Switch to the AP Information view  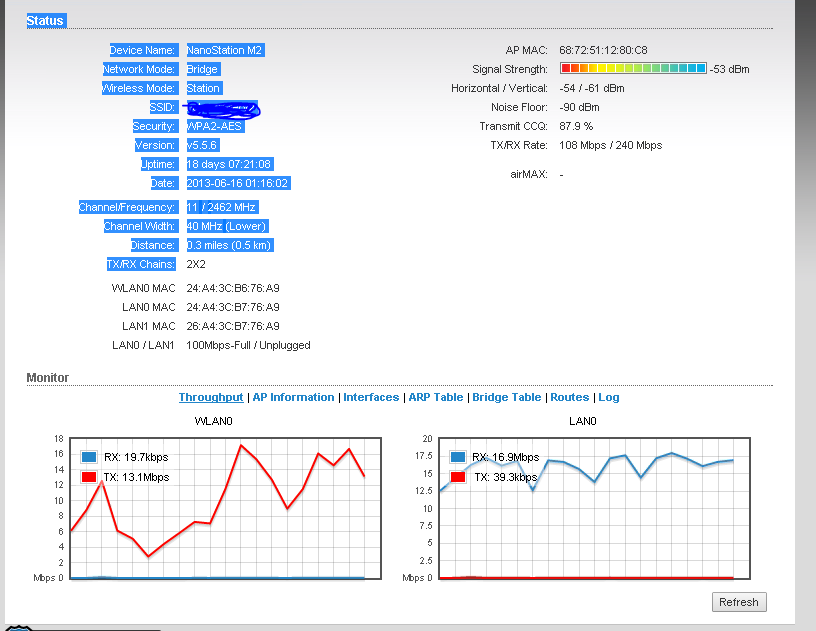pyautogui.click(x=294, y=397)
